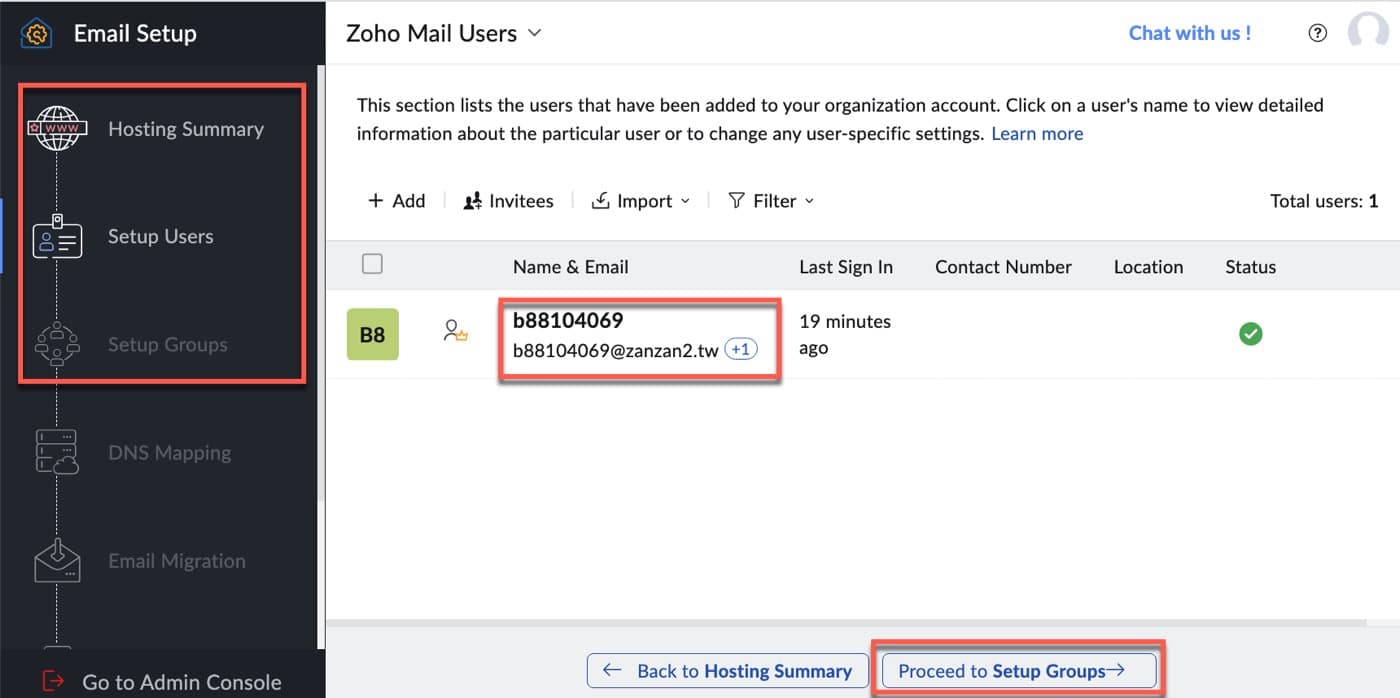Image resolution: width=1400 pixels, height=698 pixels.
Task: Click the B8 user avatar badge
Action: 372,335
